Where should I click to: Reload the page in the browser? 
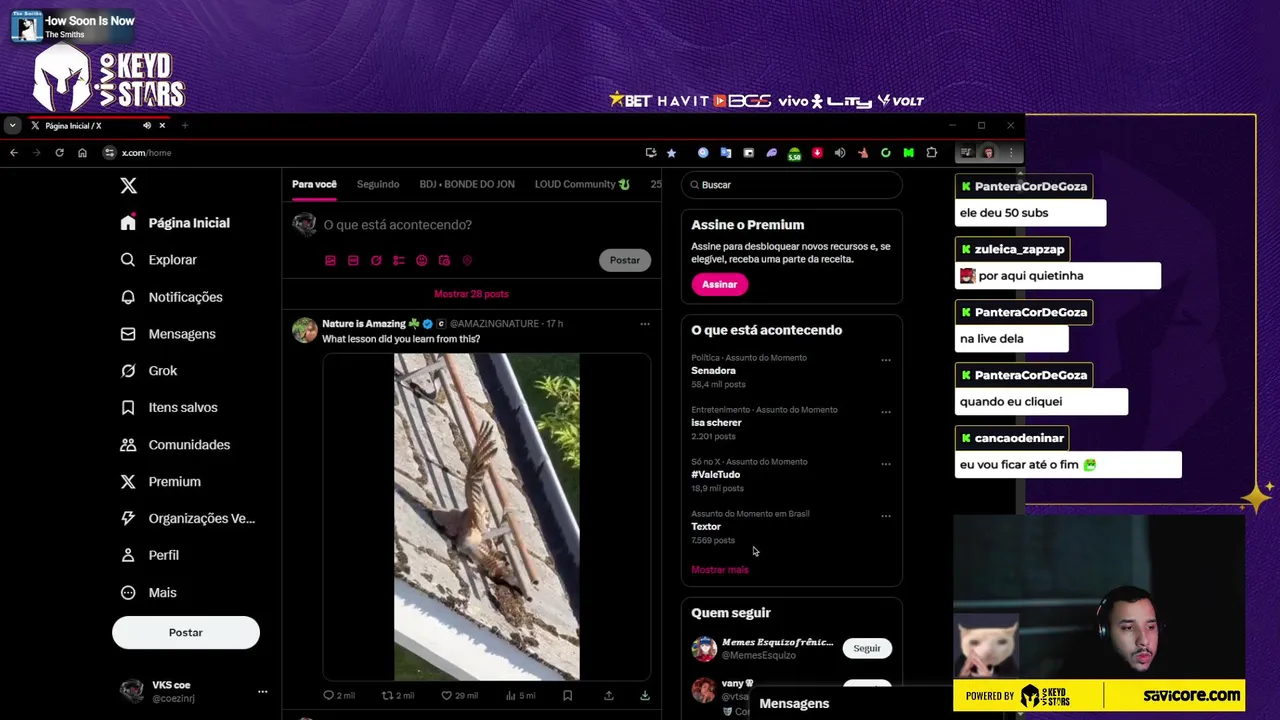(x=59, y=153)
